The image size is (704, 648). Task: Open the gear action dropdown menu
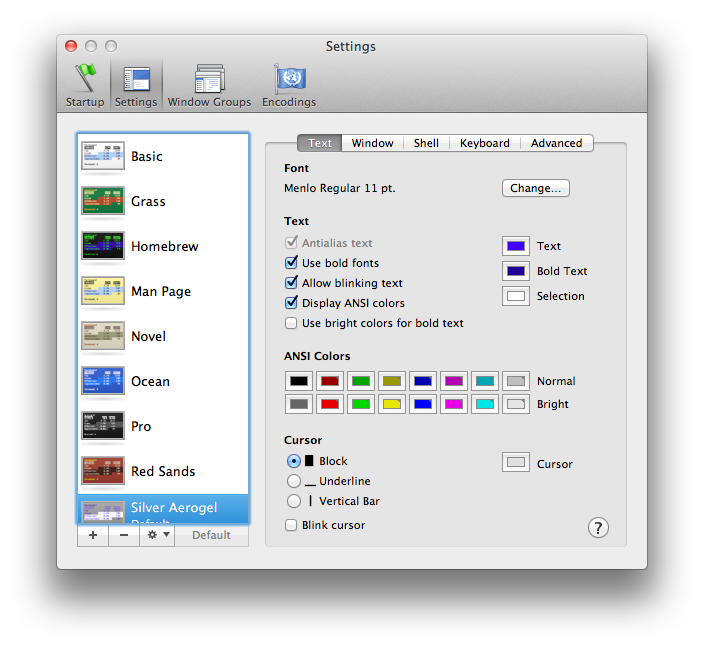(x=158, y=535)
